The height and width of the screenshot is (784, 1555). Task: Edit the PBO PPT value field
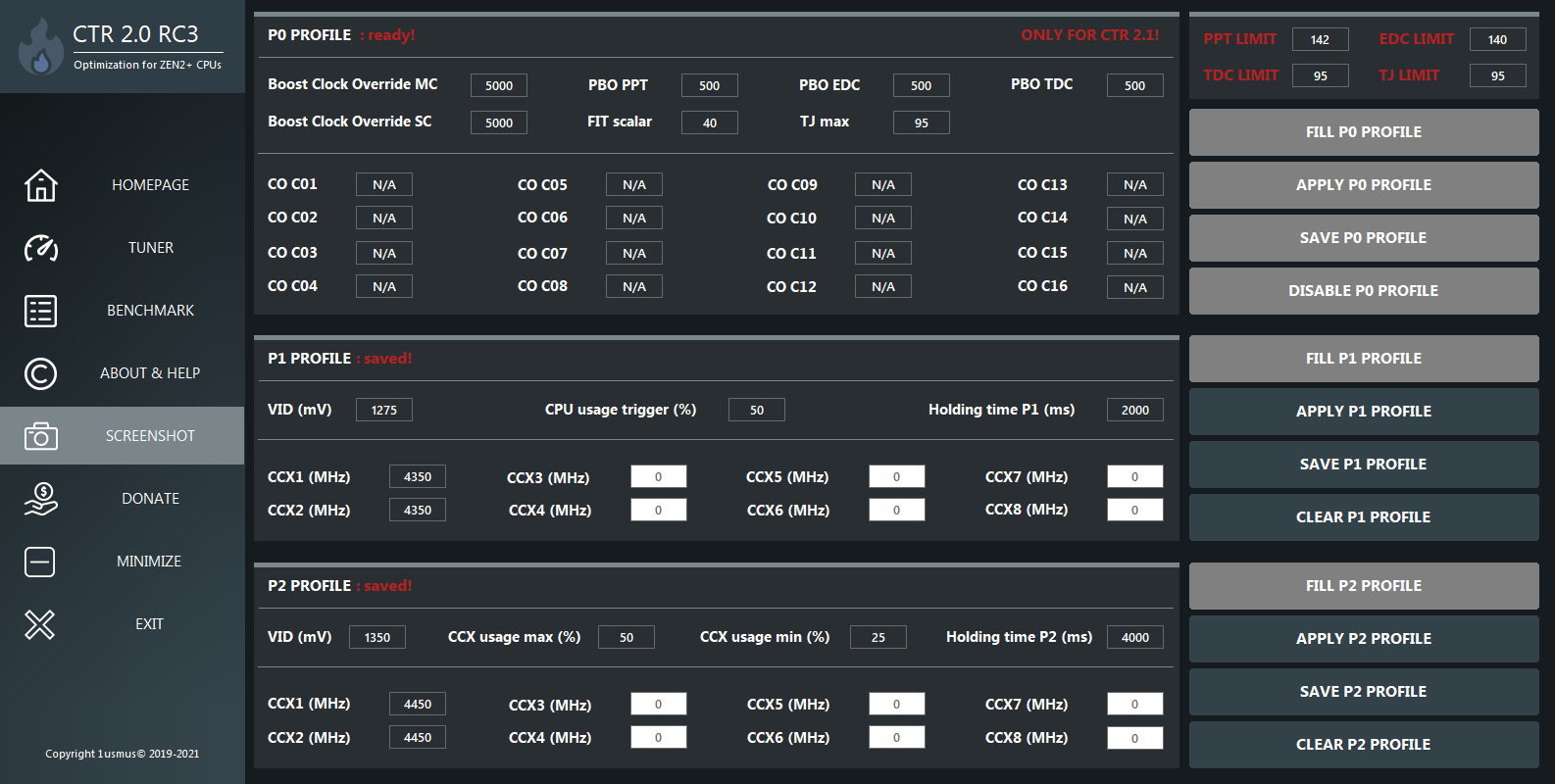(710, 85)
